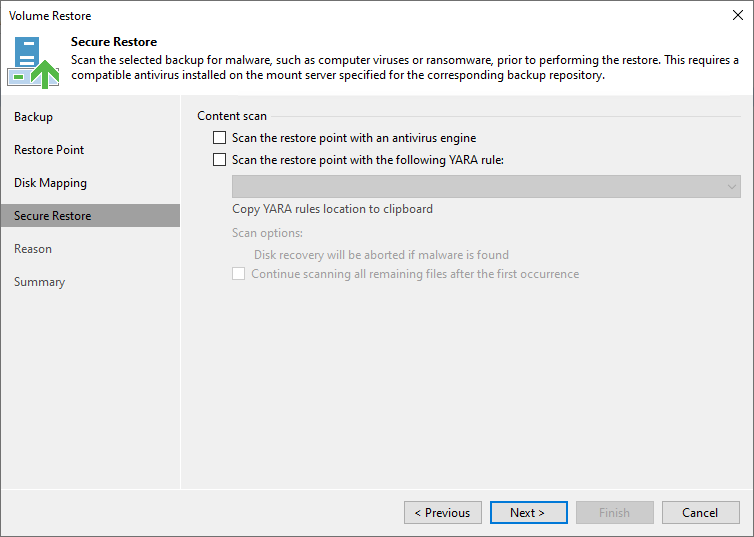Jump to the Reason step
The width and height of the screenshot is (754, 537).
(33, 249)
